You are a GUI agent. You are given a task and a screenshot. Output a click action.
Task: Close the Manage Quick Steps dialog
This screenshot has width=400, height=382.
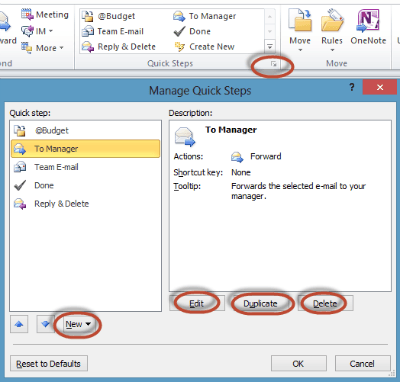tap(380, 87)
